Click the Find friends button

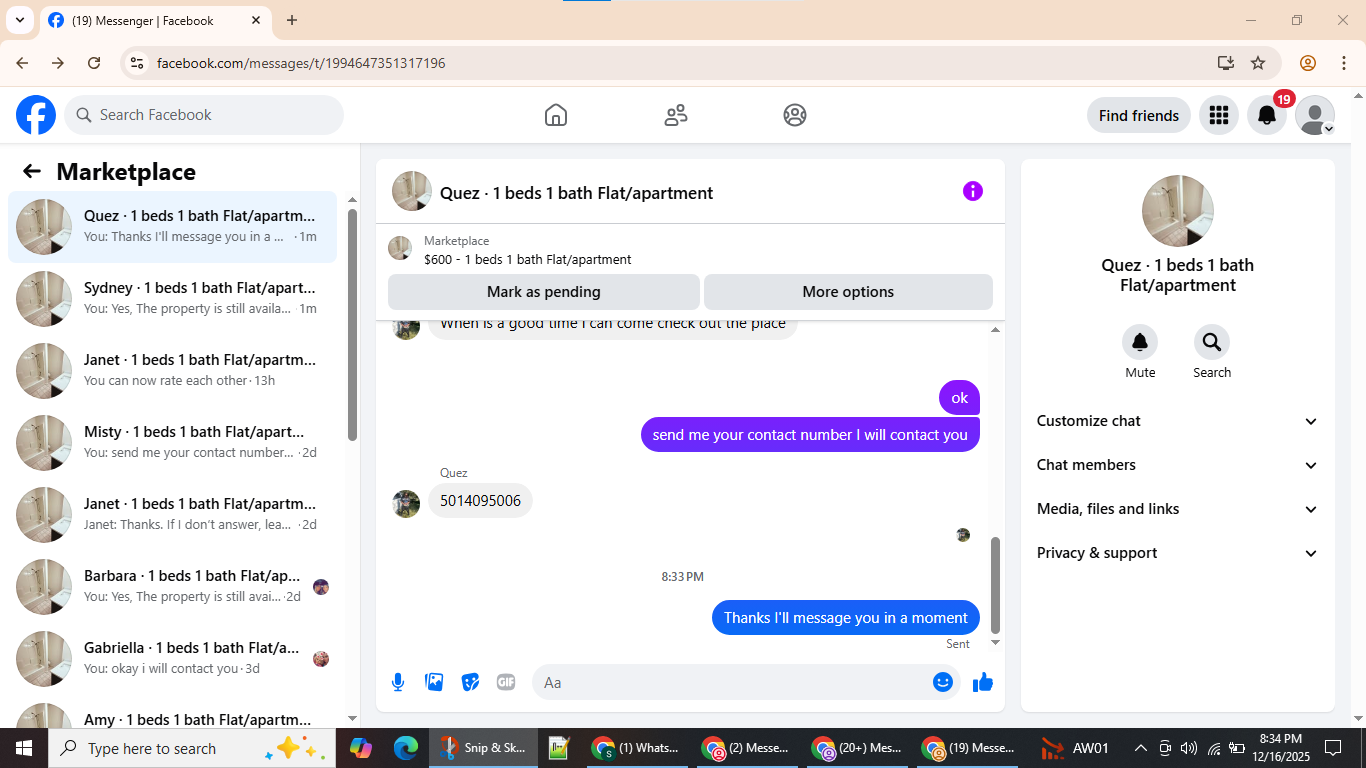[1139, 115]
